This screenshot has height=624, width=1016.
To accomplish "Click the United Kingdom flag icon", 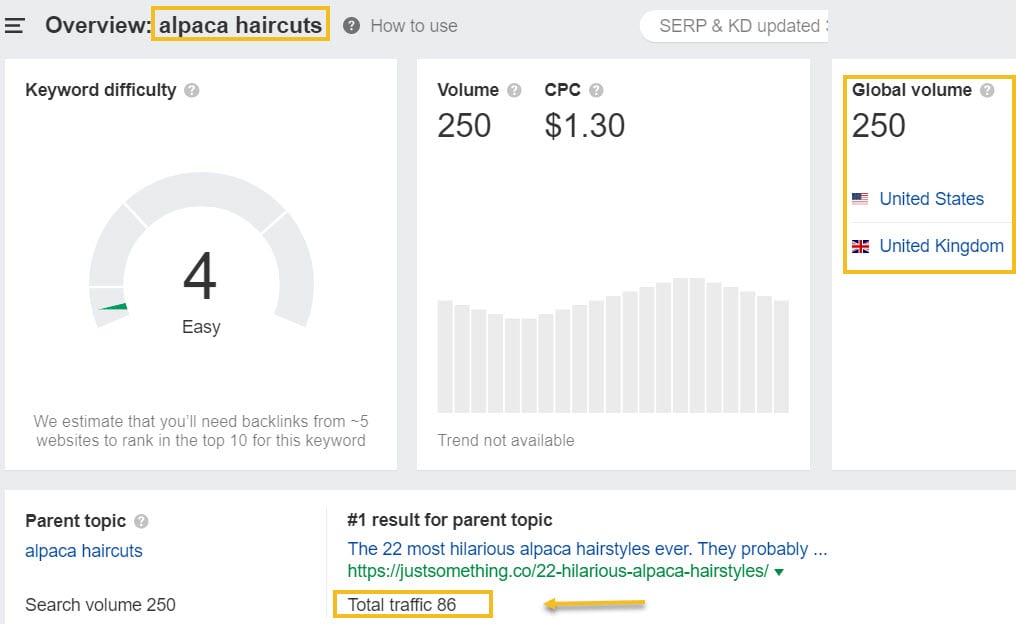I will 861,246.
